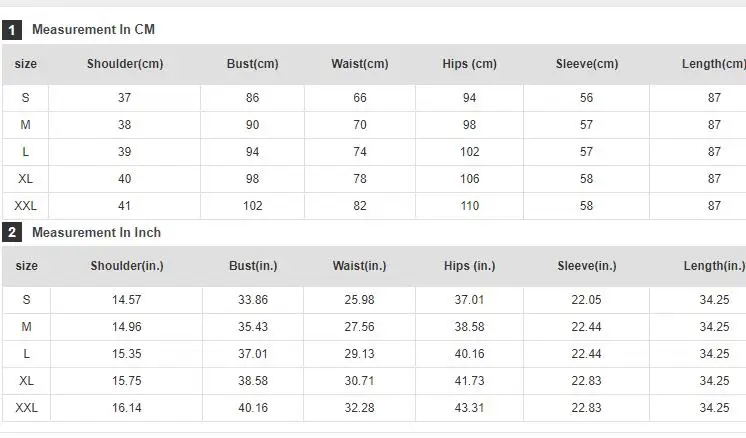This screenshot has height=438, width=746.
Task: Click the Sleeve(cm) column header
Action: 587,64
